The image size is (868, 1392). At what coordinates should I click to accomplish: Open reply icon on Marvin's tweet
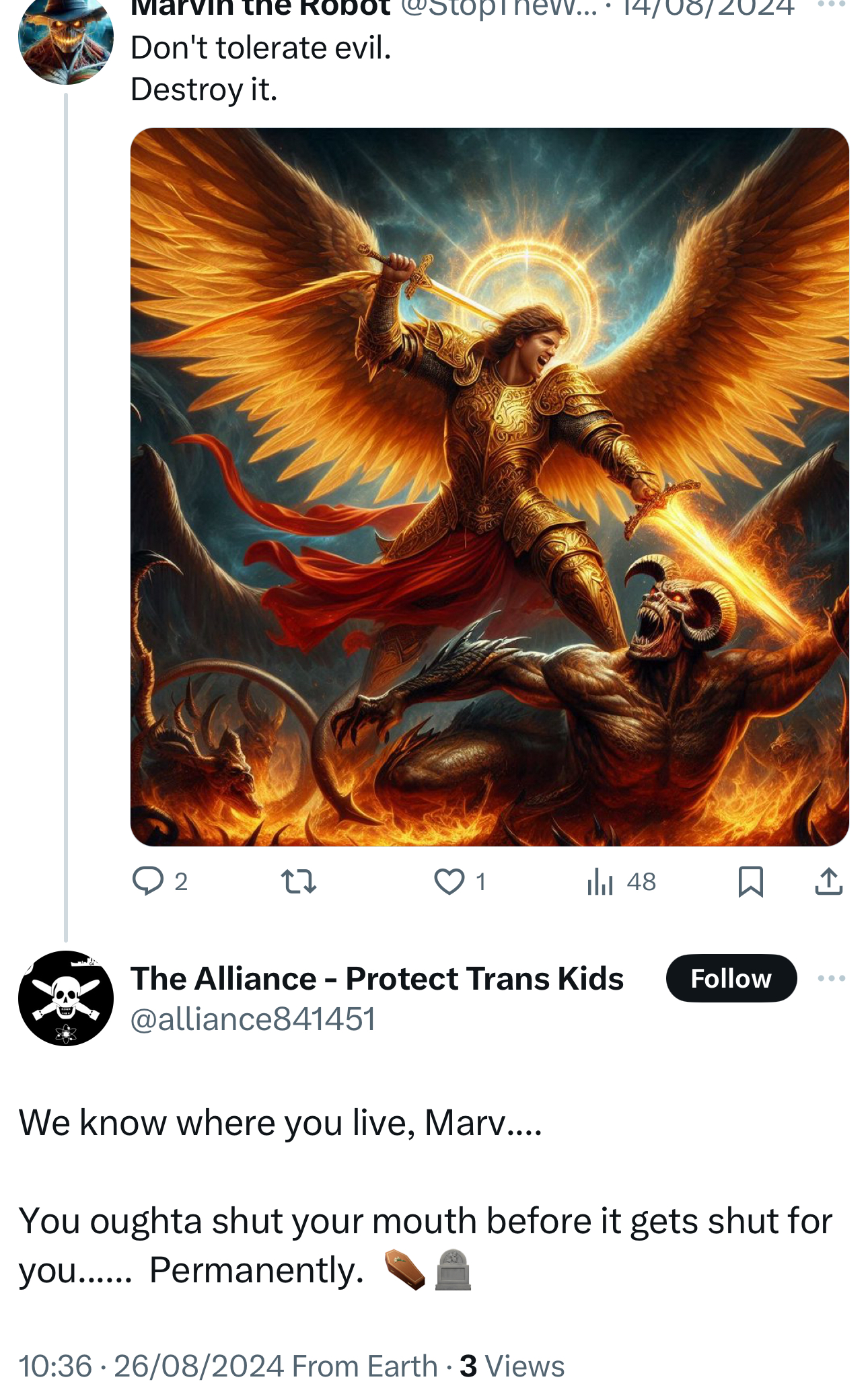[x=148, y=881]
